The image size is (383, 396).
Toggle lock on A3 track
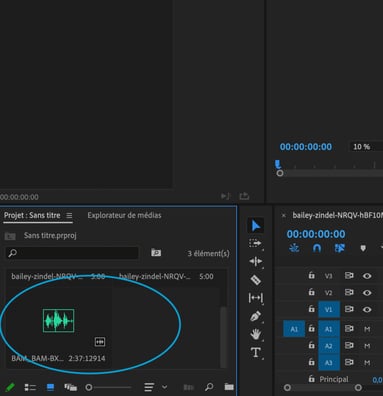[311, 361]
